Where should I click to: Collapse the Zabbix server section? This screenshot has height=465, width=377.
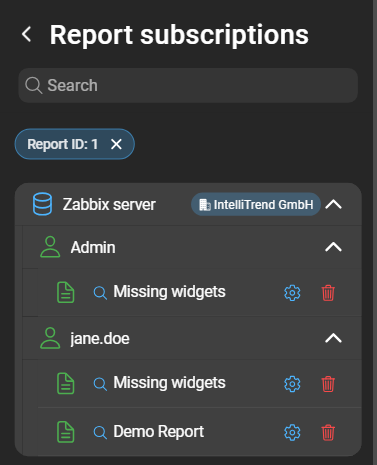pos(333,204)
